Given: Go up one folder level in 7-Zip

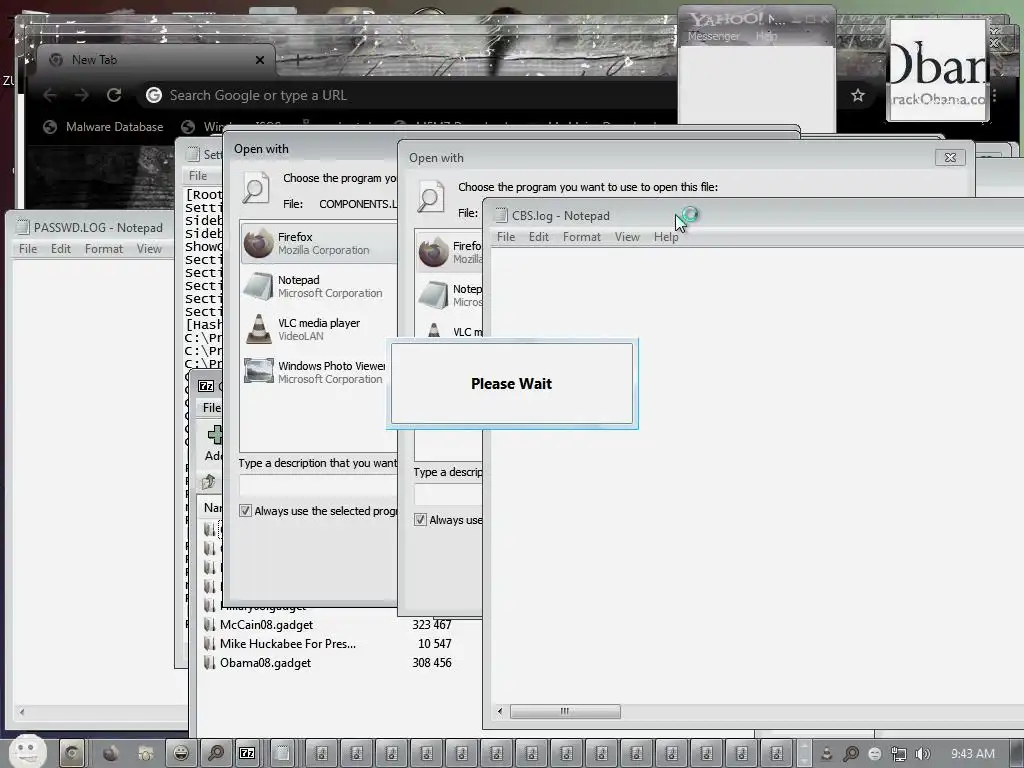Looking at the screenshot, I should point(209,482).
